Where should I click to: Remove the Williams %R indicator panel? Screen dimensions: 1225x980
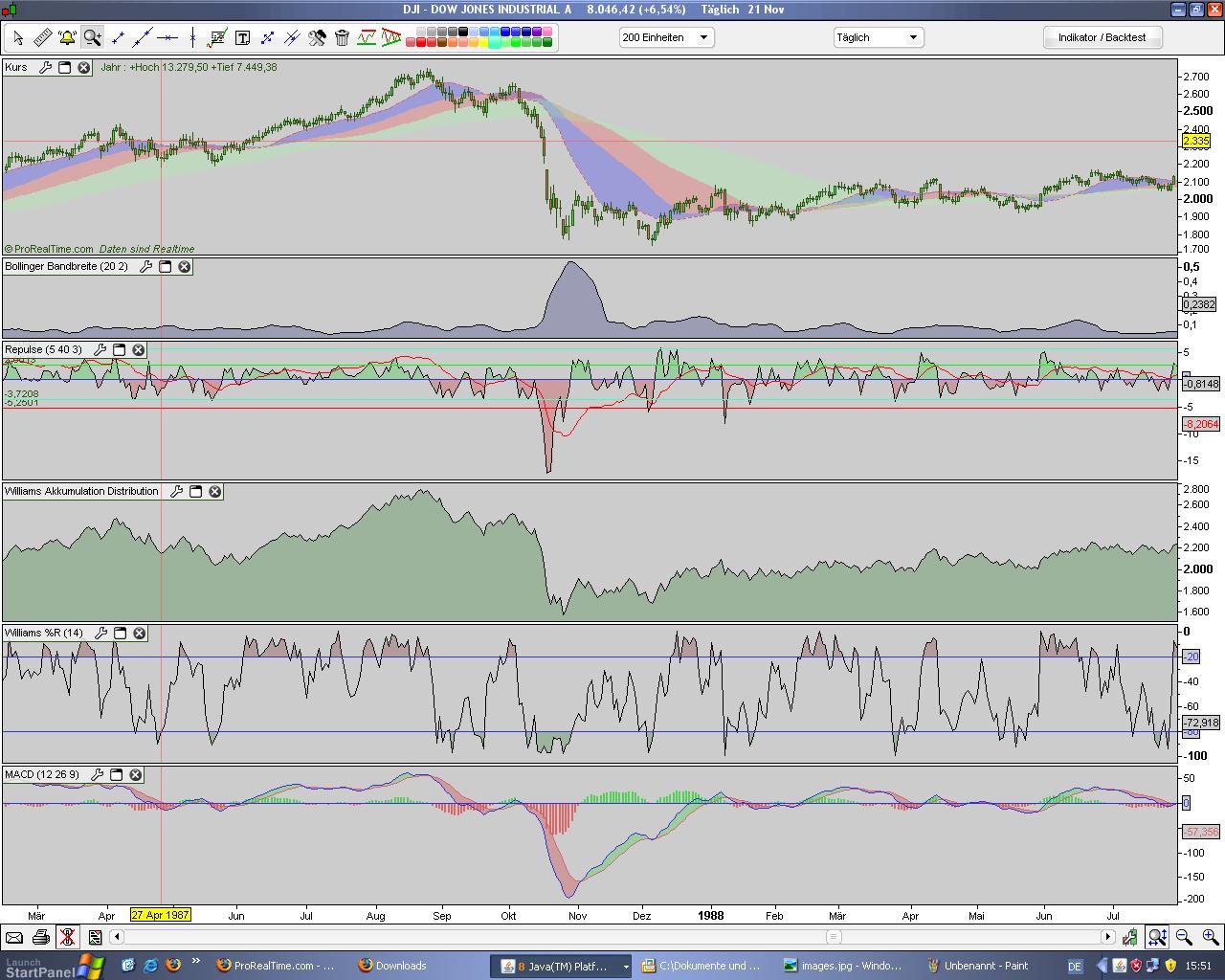139,633
